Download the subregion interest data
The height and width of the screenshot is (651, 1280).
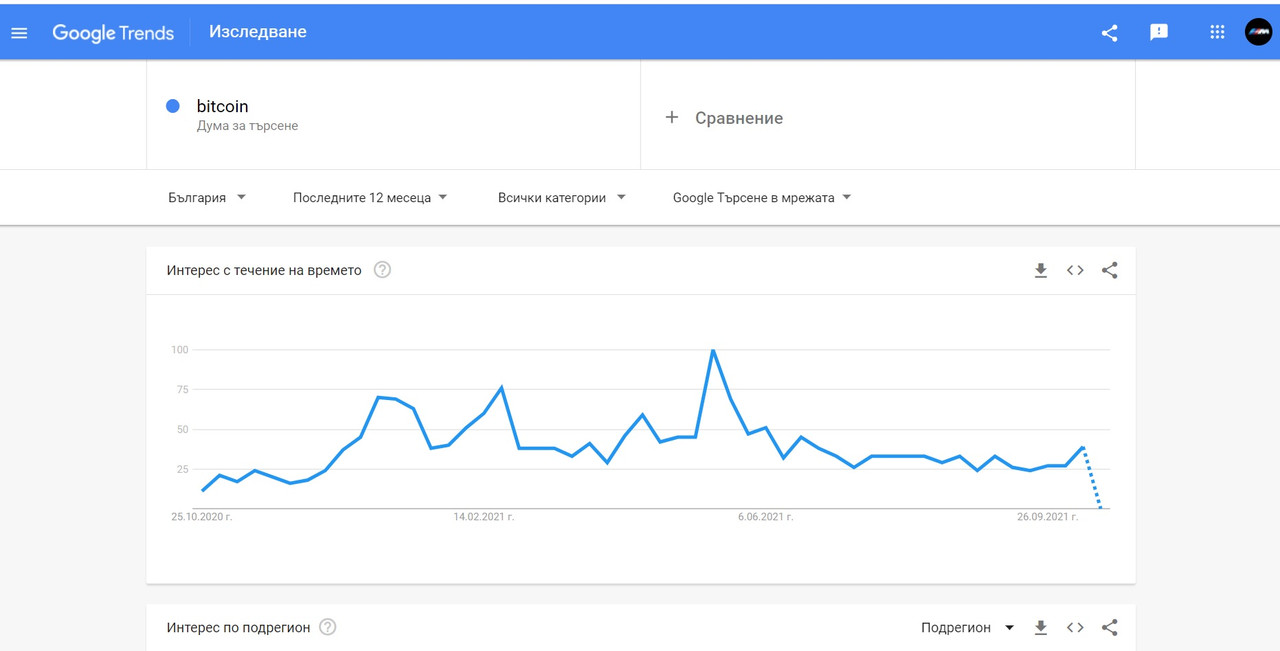tap(1041, 628)
